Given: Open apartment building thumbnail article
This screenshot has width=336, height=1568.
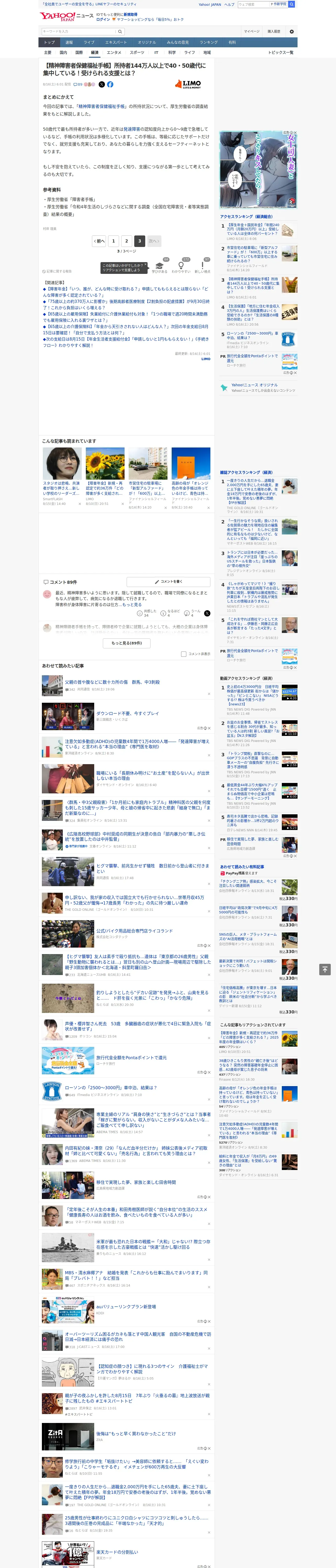Looking at the screenshot, I should point(148,464).
